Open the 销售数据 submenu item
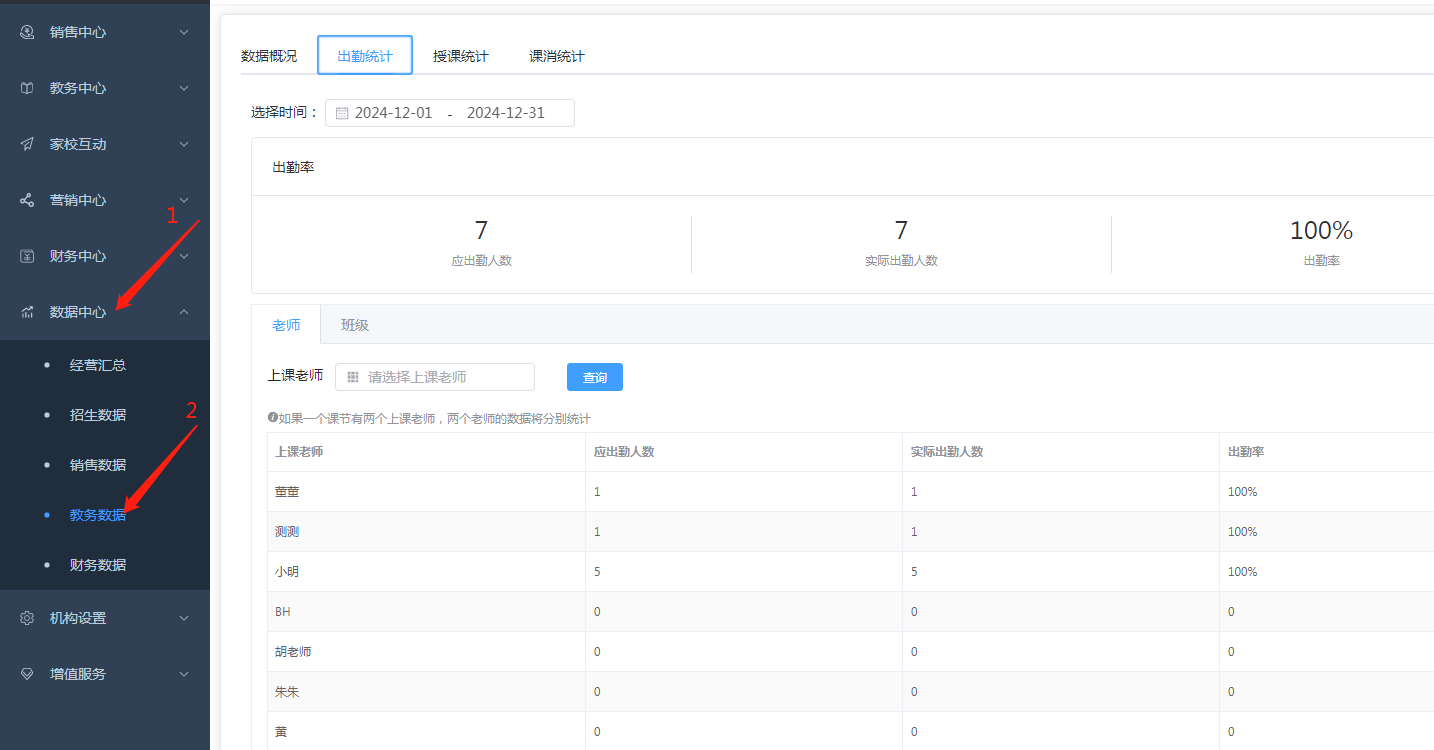The image size is (1434, 750). [x=98, y=465]
